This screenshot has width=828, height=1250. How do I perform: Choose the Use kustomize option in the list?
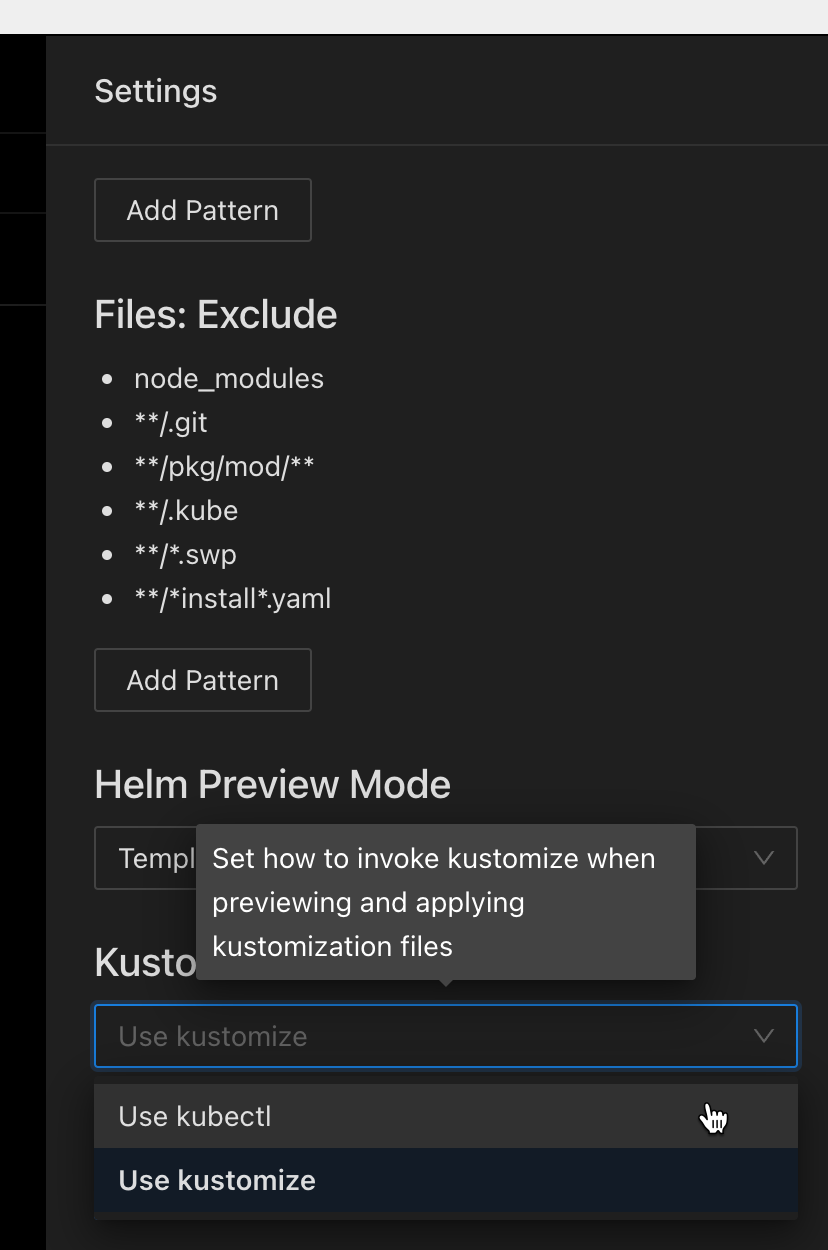[x=446, y=1180]
